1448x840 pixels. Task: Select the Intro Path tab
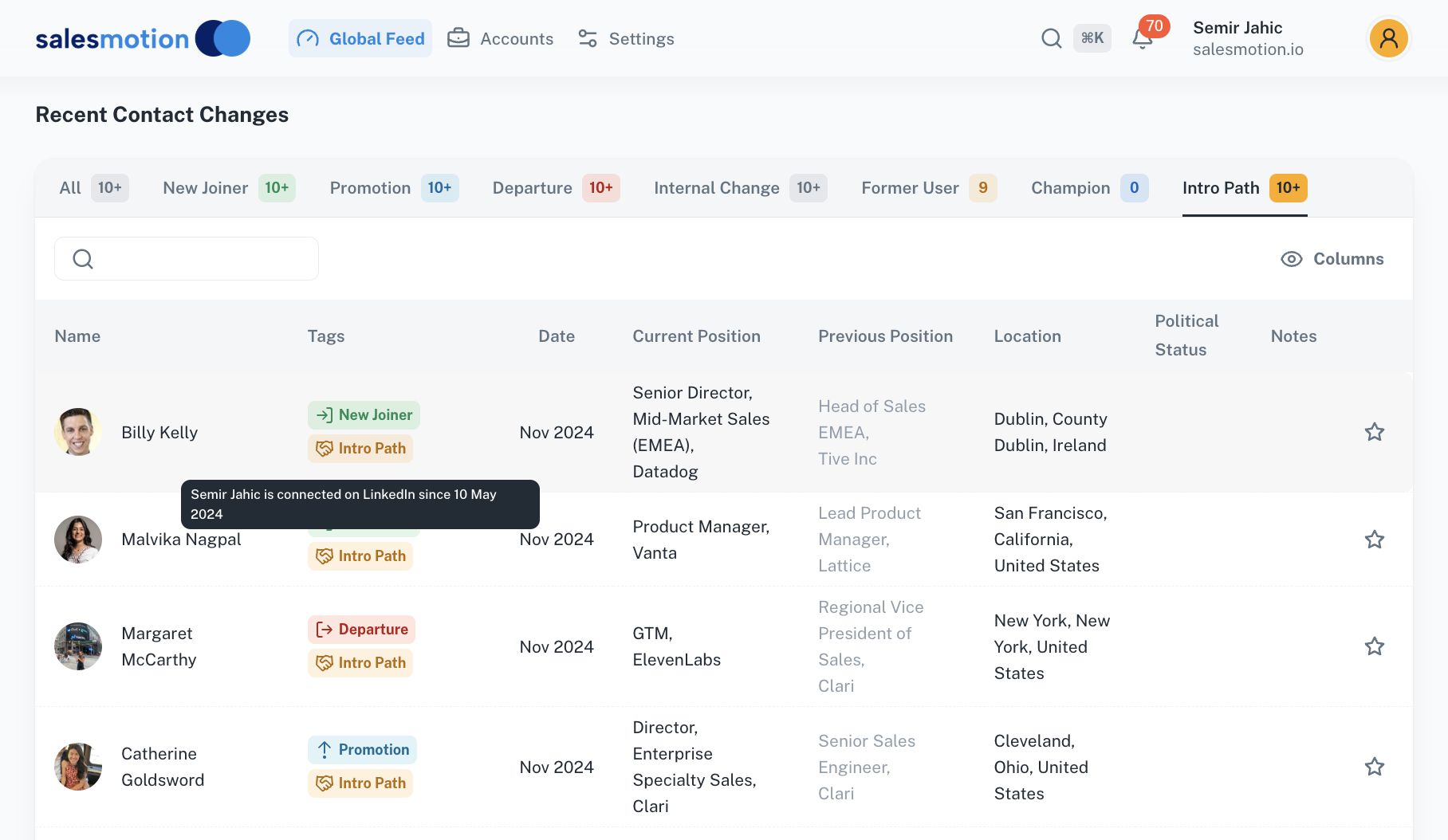(x=1245, y=188)
